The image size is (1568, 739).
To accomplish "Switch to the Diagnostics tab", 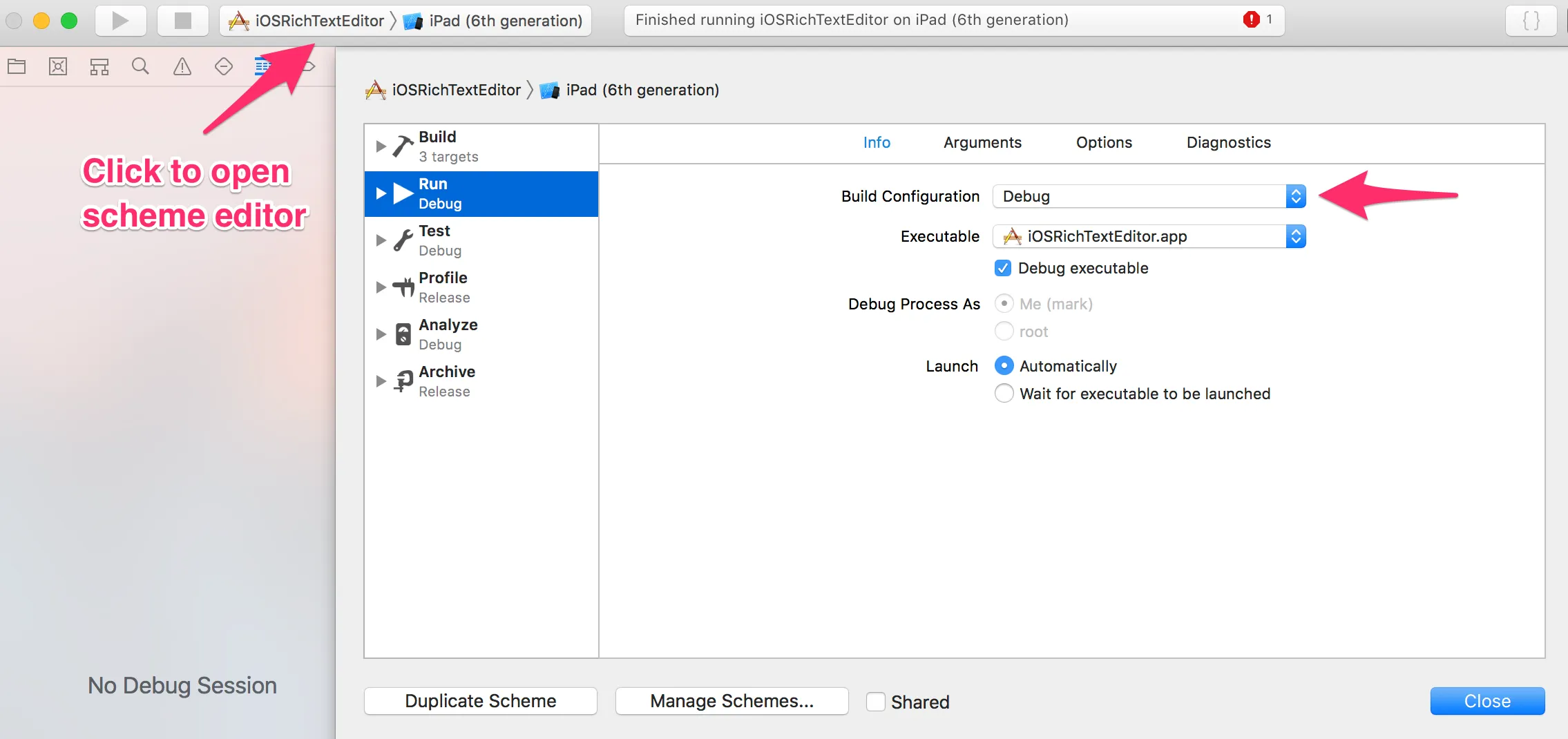I will 1229,142.
